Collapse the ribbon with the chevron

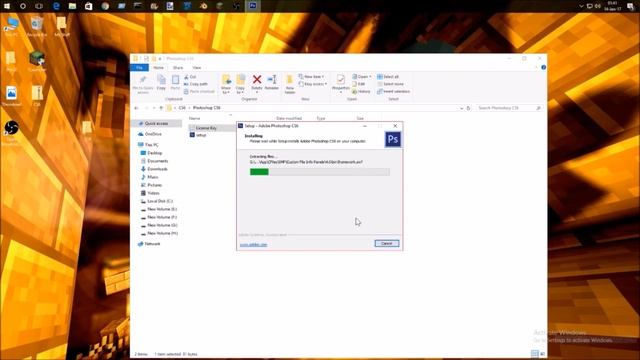[536, 67]
